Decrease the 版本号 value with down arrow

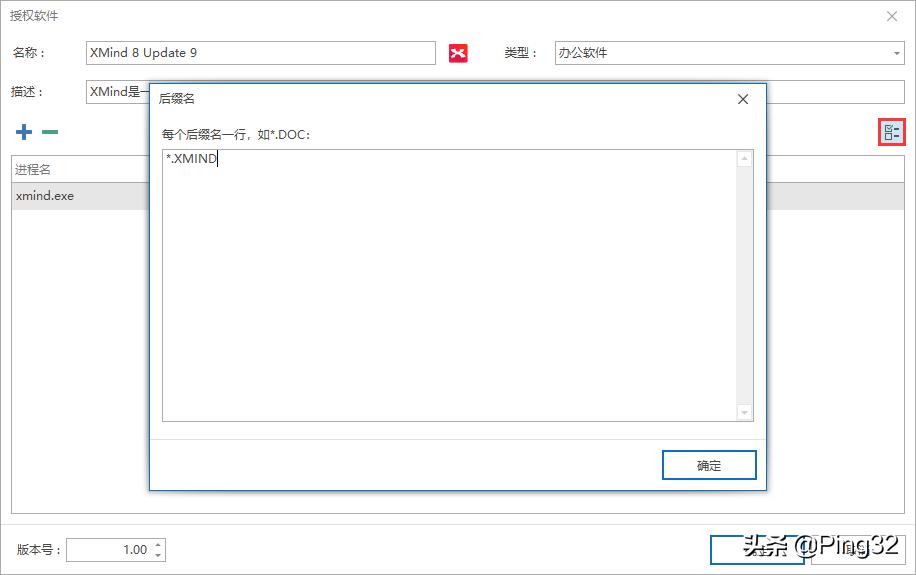tap(158, 555)
